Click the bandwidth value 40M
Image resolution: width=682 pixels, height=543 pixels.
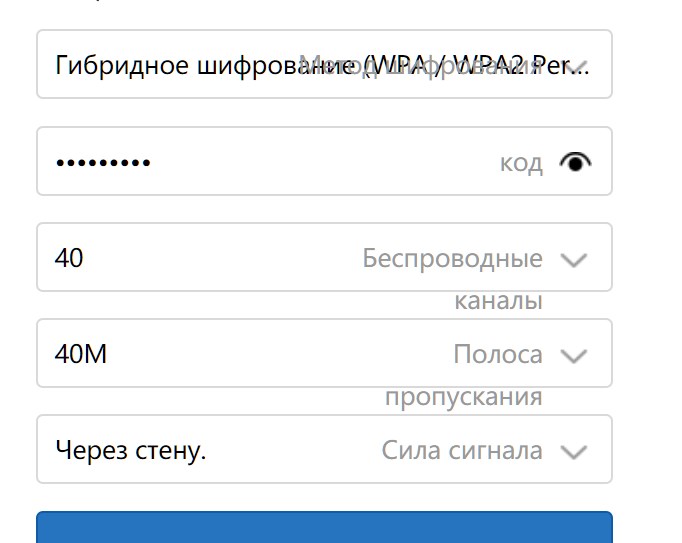[x=81, y=354]
